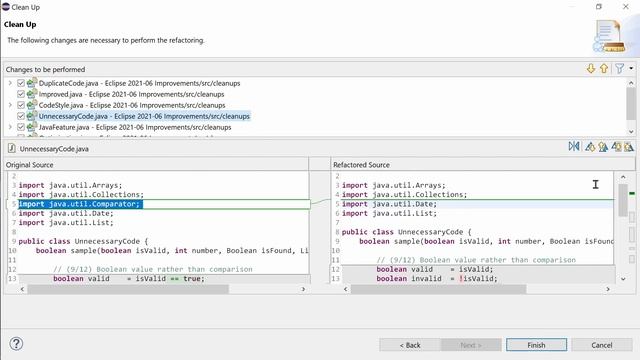Image resolution: width=640 pixels, height=360 pixels.
Task: Click 'import java.util.List;' in Refactored Source
Action: click(389, 213)
